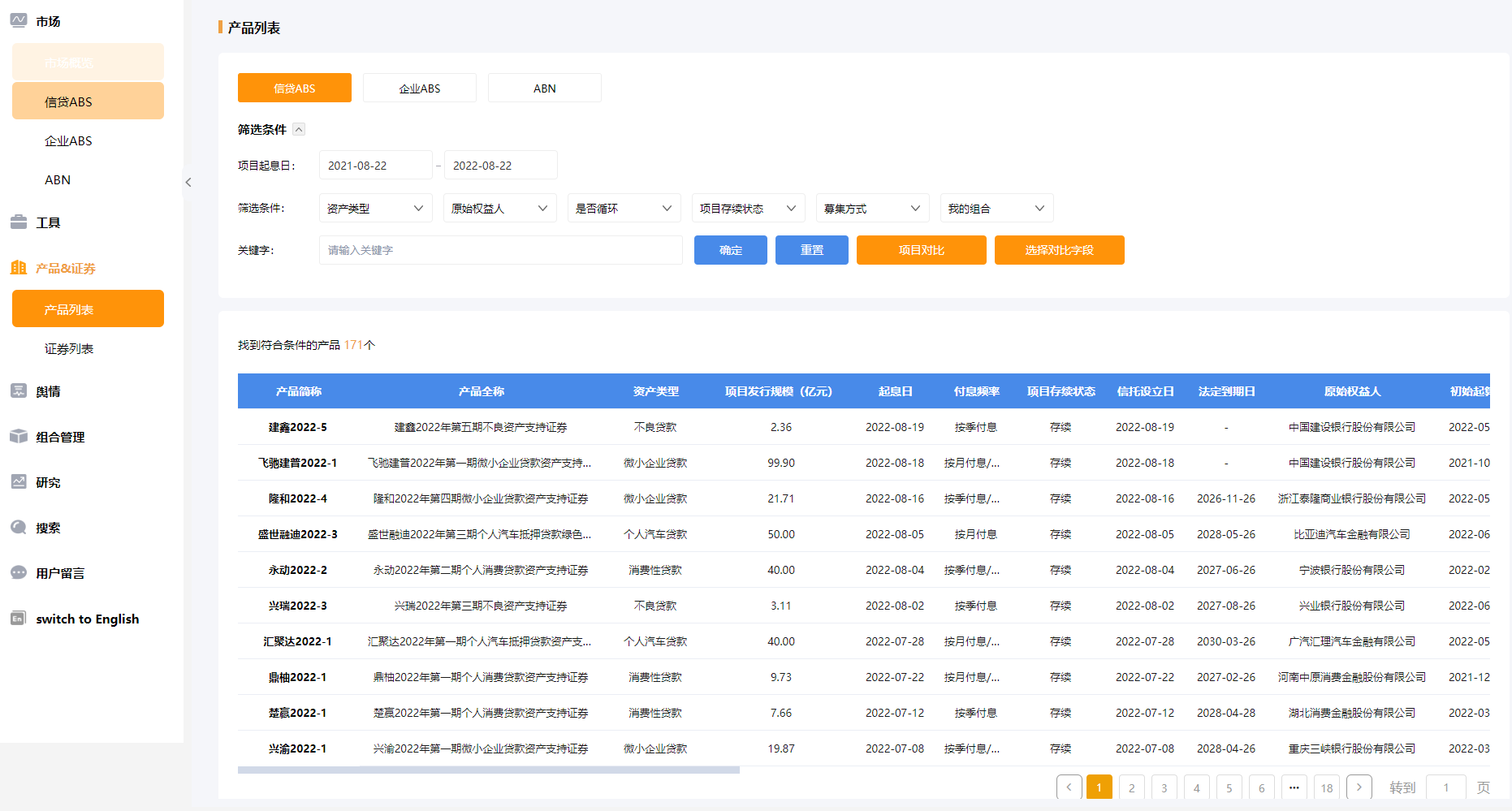Click the 研究 chart icon
The image size is (1512, 811).
(19, 481)
